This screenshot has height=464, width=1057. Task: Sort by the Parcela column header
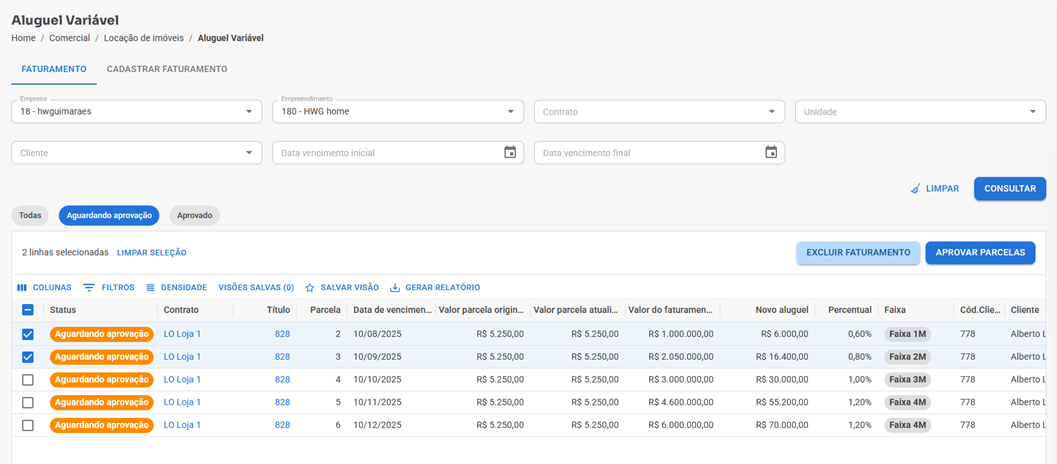[x=326, y=310]
